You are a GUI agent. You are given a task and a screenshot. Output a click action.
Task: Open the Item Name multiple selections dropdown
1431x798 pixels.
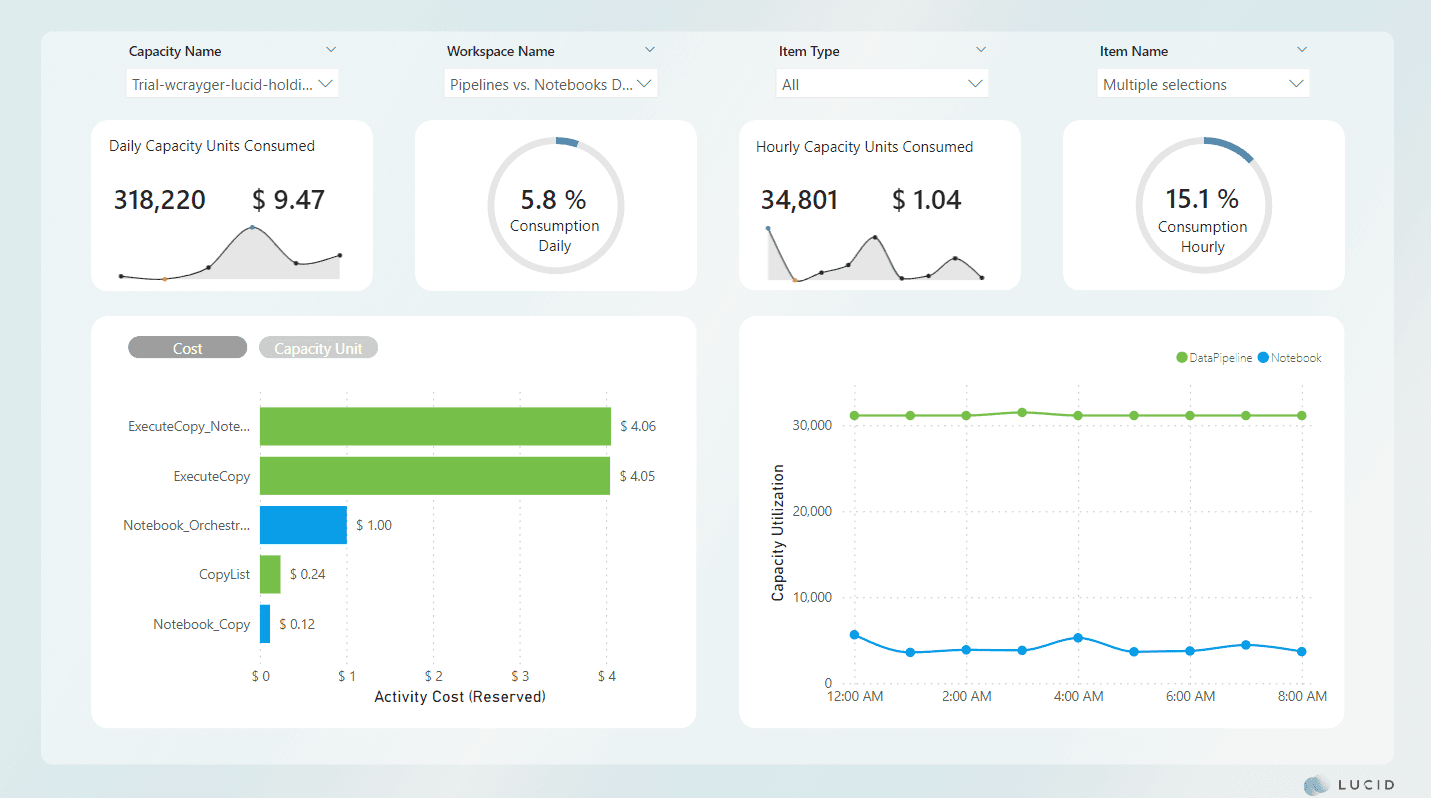point(1203,83)
